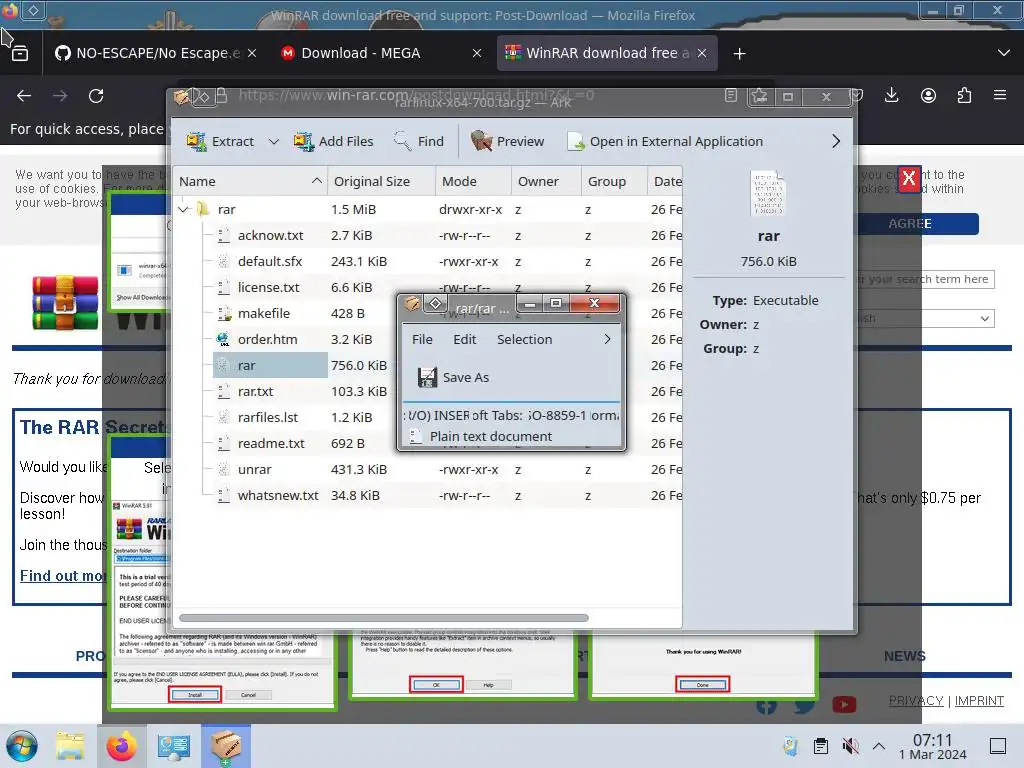Click the horizontal scrollbar in Ark
This screenshot has height=768, width=1024.
coord(383,618)
